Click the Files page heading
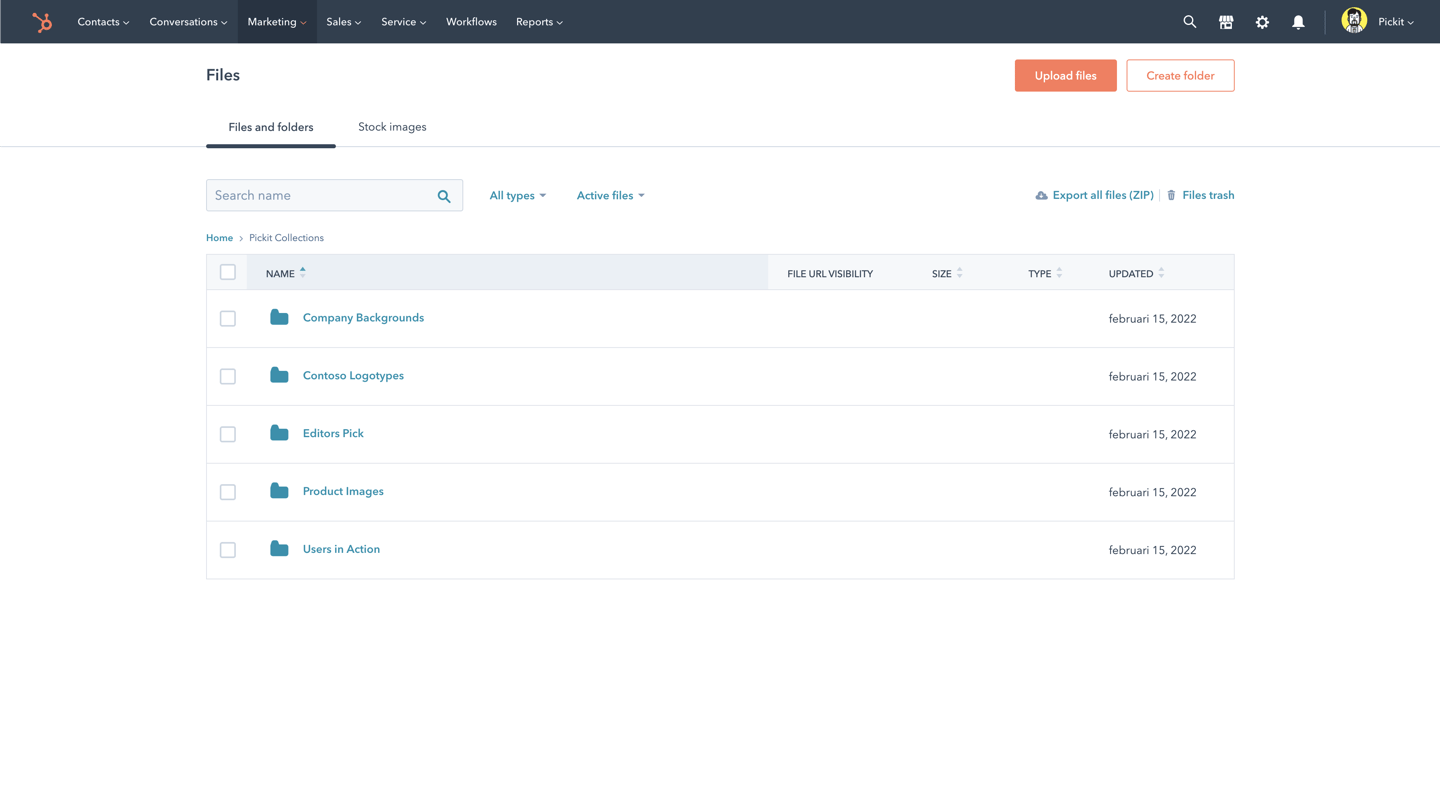 223,76
